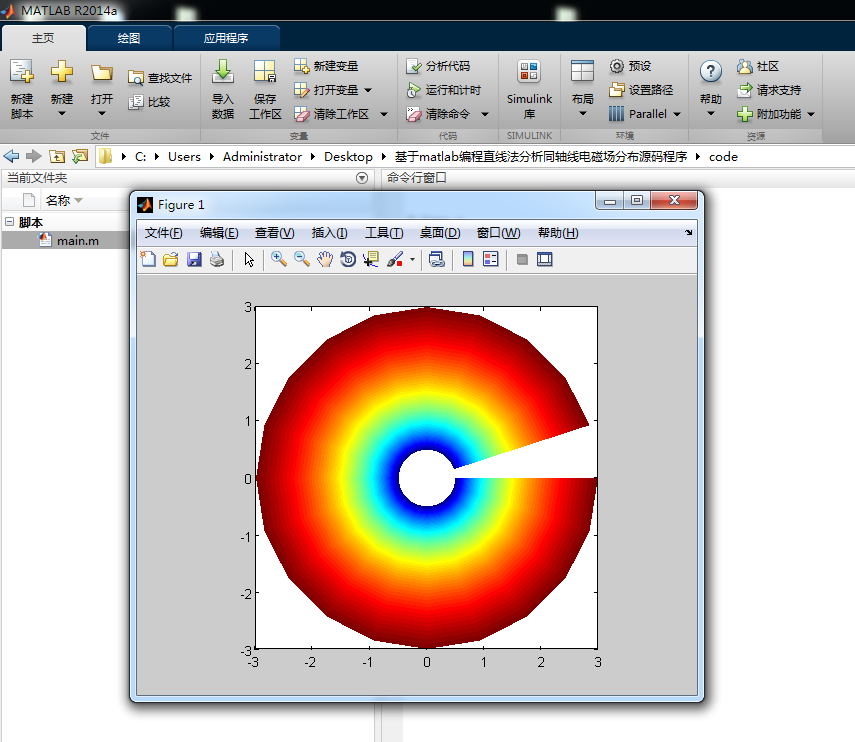This screenshot has width=855, height=742.
Task: Dock Figure 1 using the corner arrow
Action: [689, 233]
